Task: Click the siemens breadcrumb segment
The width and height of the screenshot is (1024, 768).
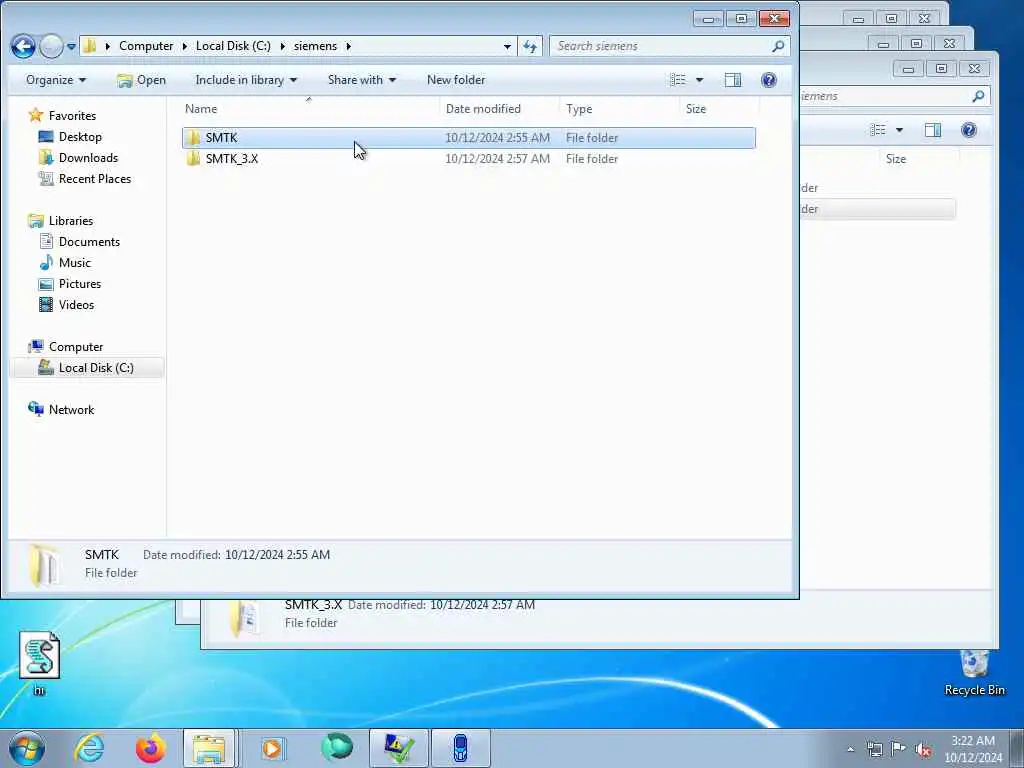Action: pyautogui.click(x=315, y=46)
